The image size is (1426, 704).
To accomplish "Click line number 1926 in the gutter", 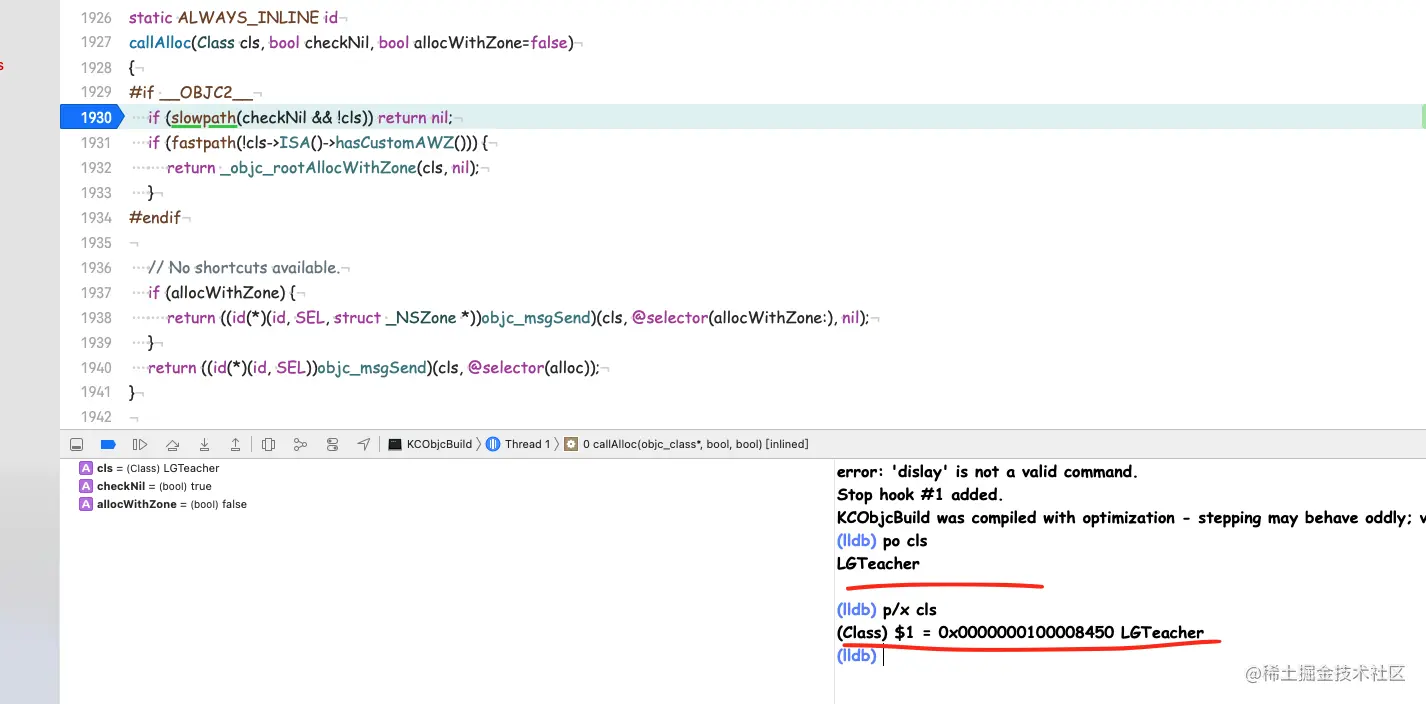I will point(96,18).
